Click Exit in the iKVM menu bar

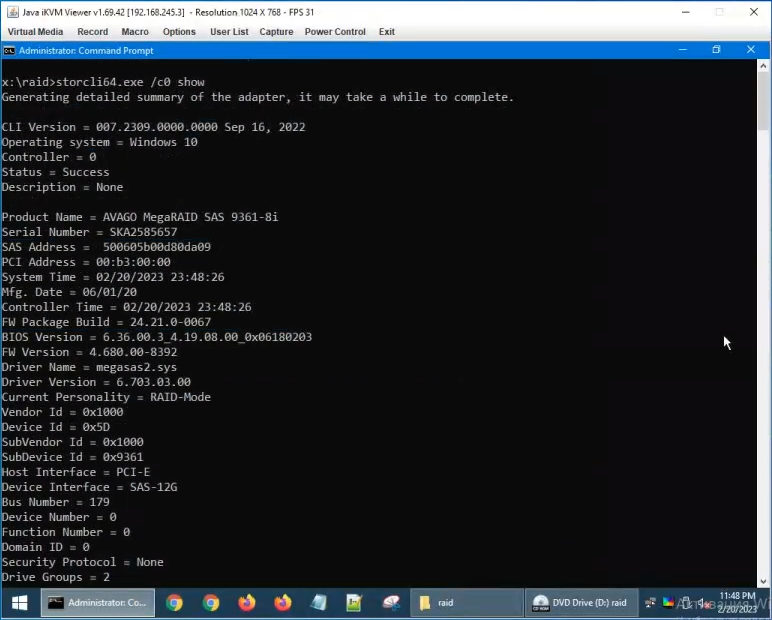tap(386, 32)
